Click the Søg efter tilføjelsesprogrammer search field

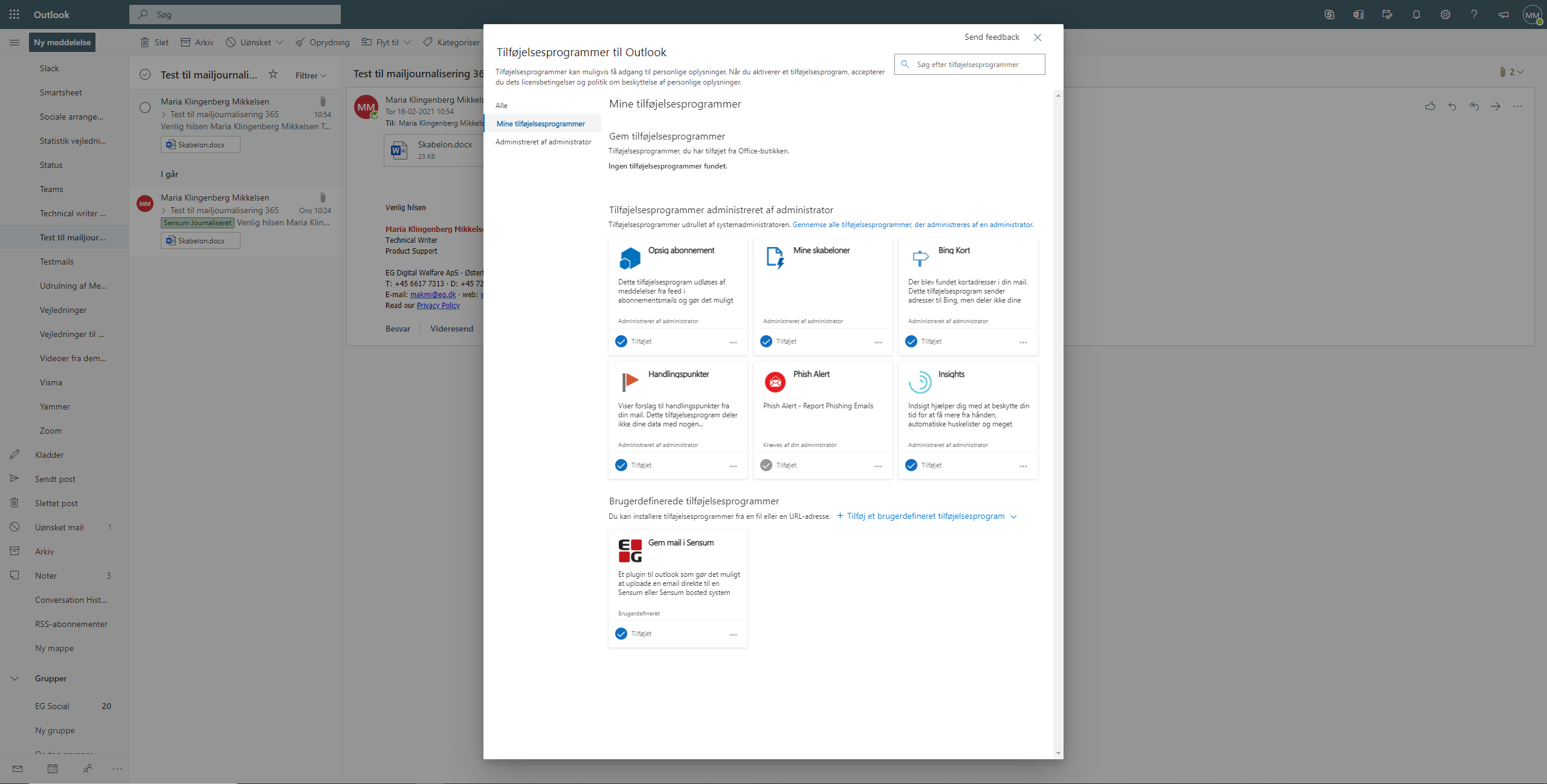(970, 64)
